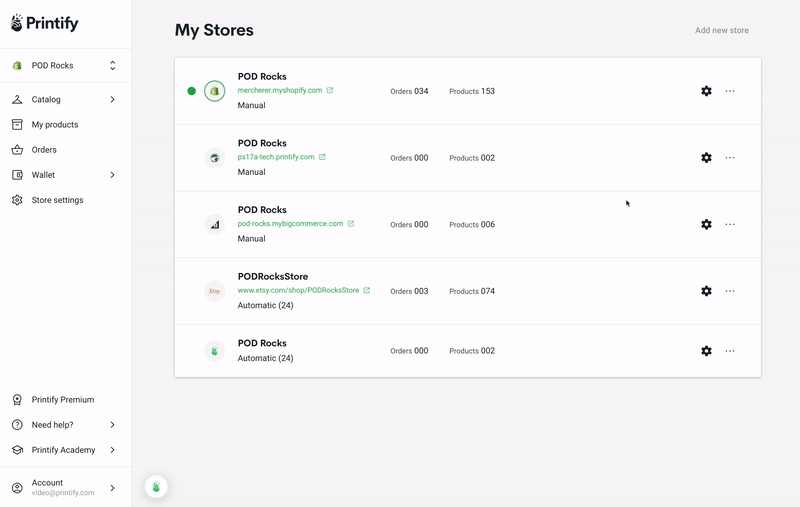800x507 pixels.
Task: Click "Products 006" in the BigCommerce row
Action: 472,224
